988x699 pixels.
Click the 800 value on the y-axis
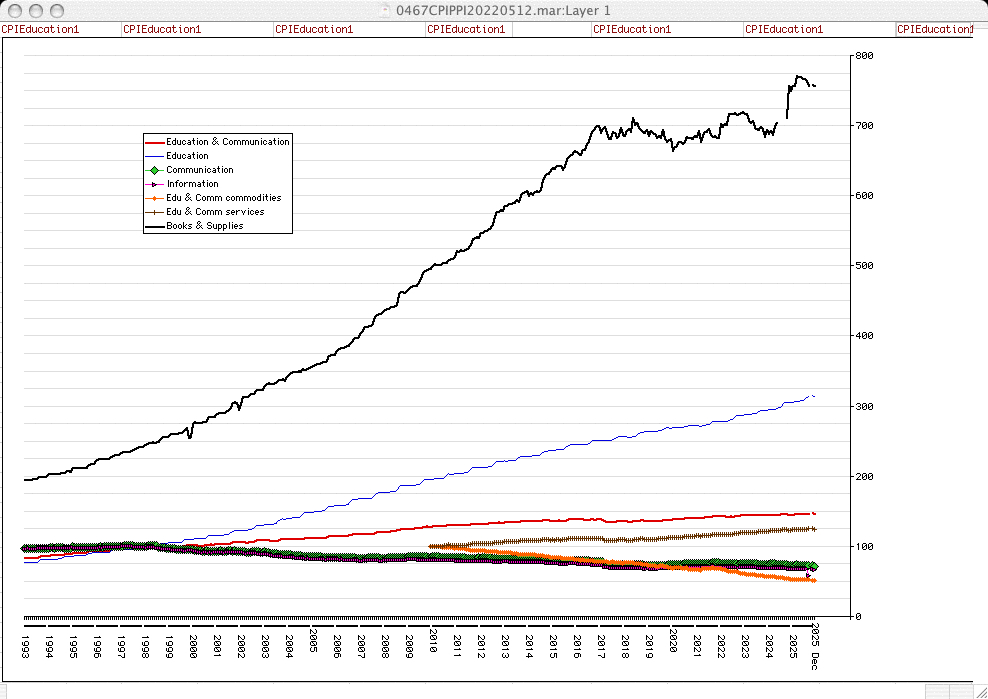(x=864, y=56)
